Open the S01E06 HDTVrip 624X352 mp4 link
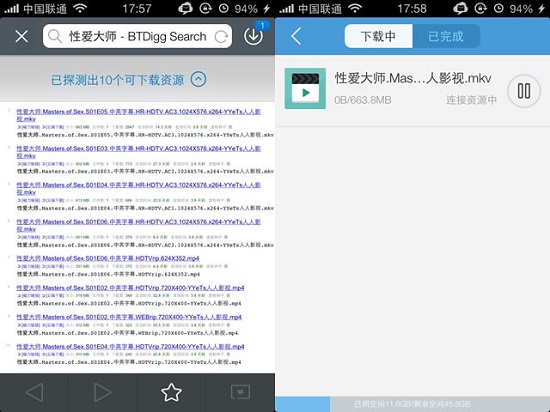Viewport: 550px width, 412px height. pyautogui.click(x=108, y=258)
